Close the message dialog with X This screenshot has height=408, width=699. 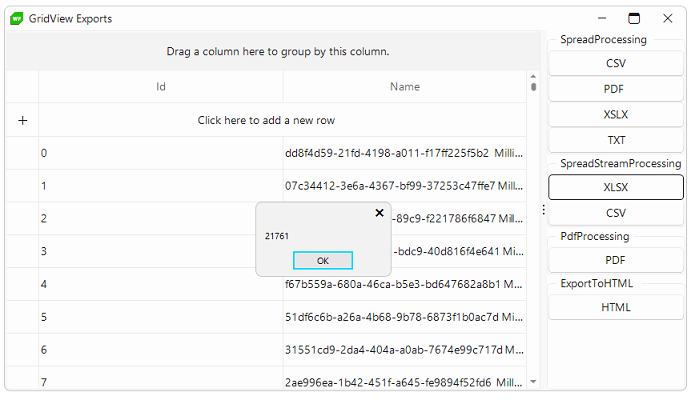(x=379, y=213)
